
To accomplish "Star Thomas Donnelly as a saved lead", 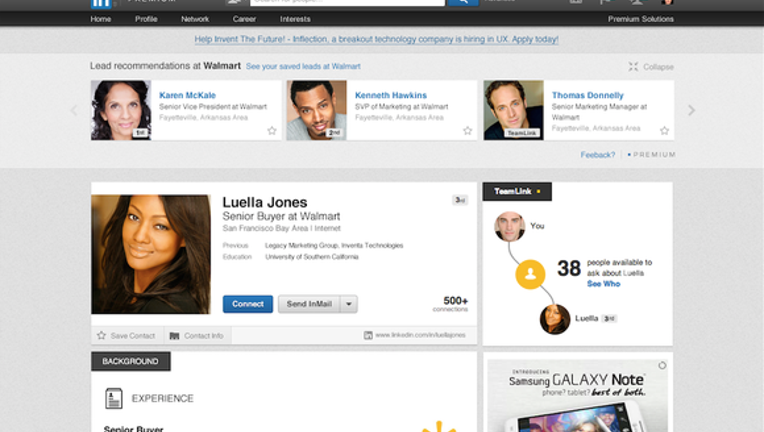I will point(664,131).
